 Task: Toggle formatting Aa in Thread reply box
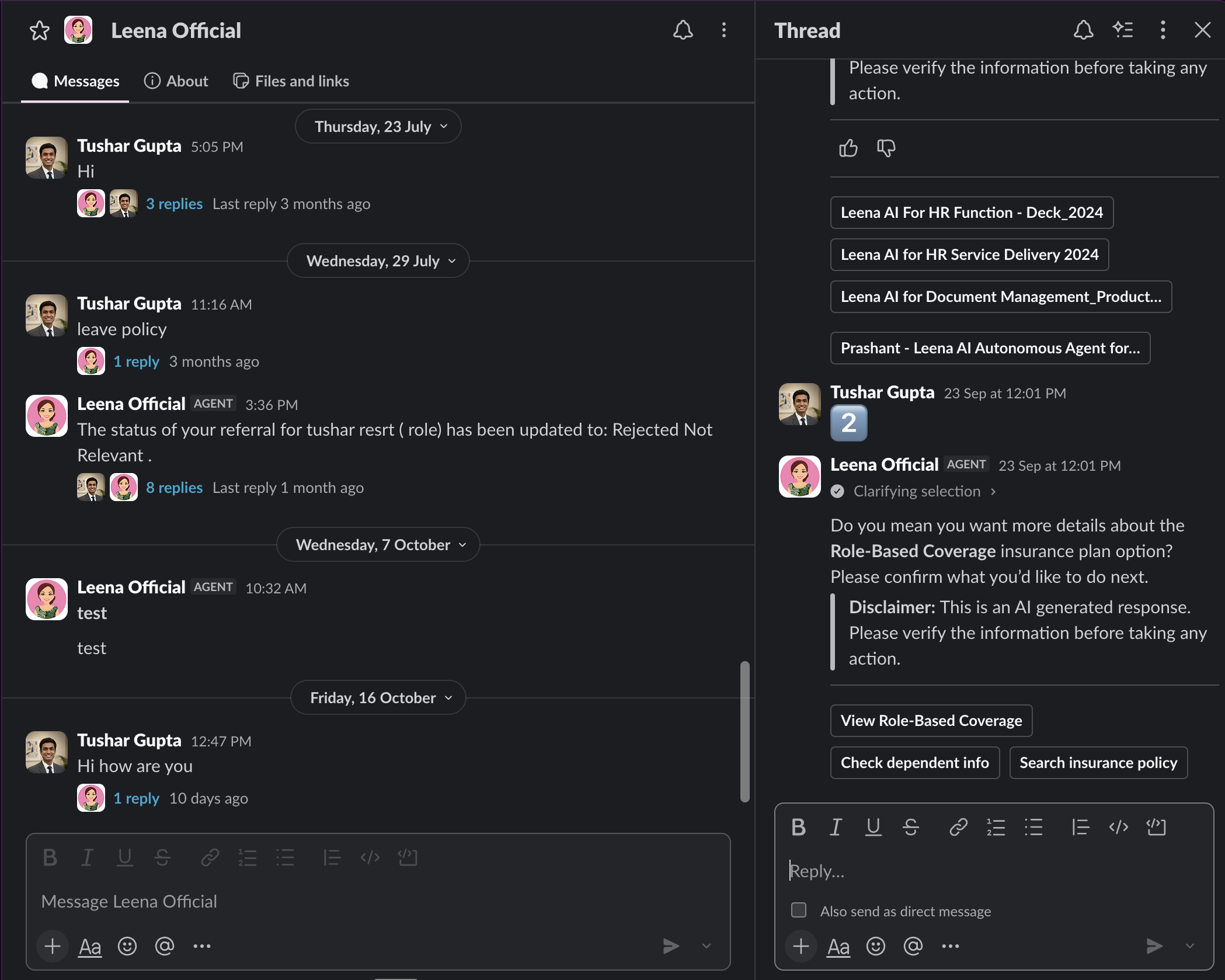click(838, 946)
